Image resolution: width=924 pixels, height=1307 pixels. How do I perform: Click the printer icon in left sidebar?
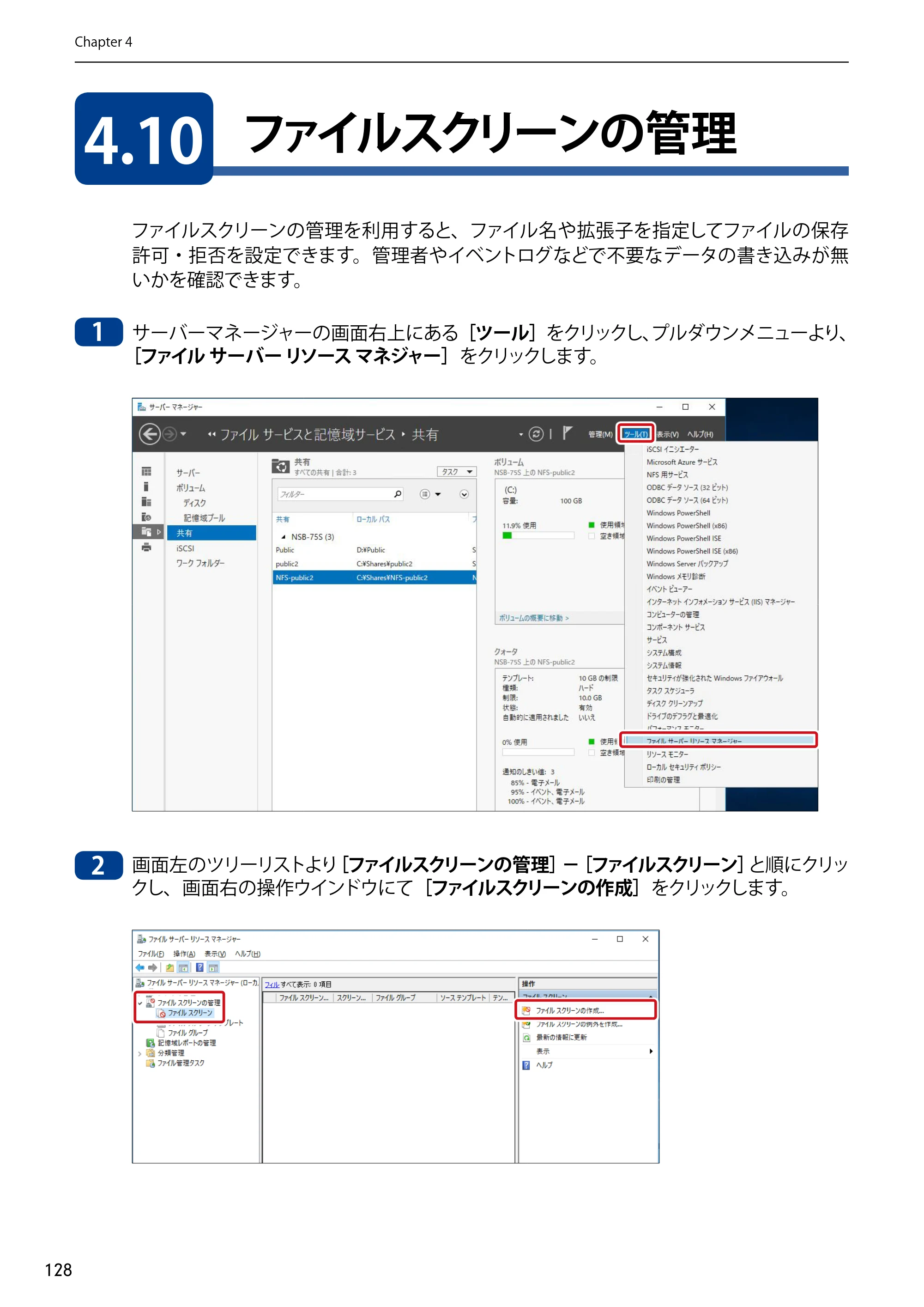point(147,547)
